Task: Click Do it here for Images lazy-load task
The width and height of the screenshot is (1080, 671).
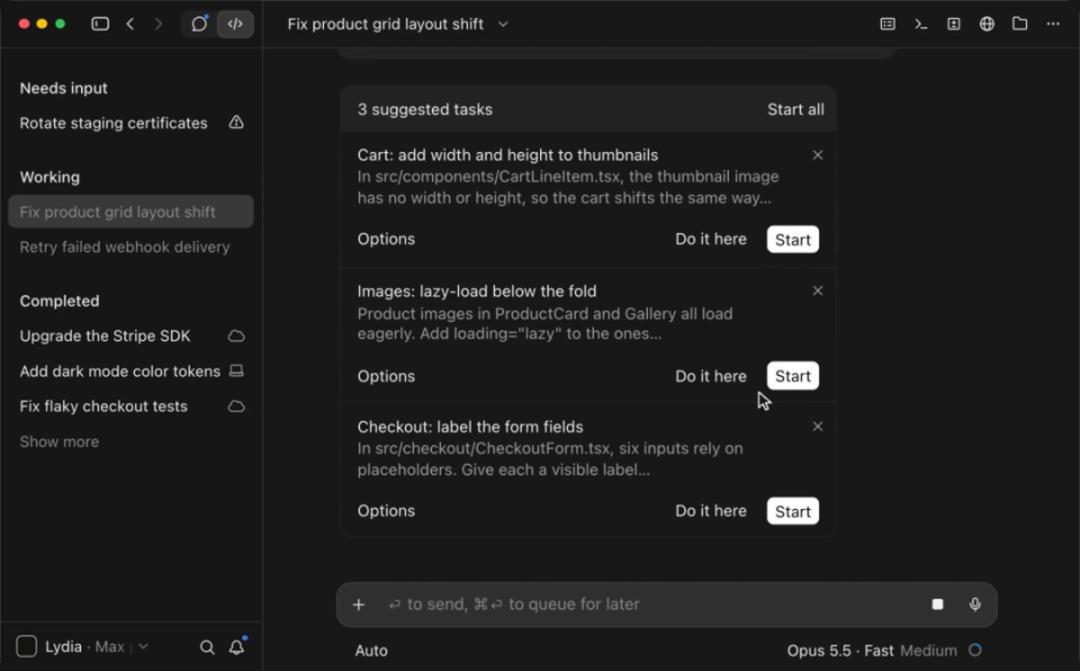Action: [711, 376]
